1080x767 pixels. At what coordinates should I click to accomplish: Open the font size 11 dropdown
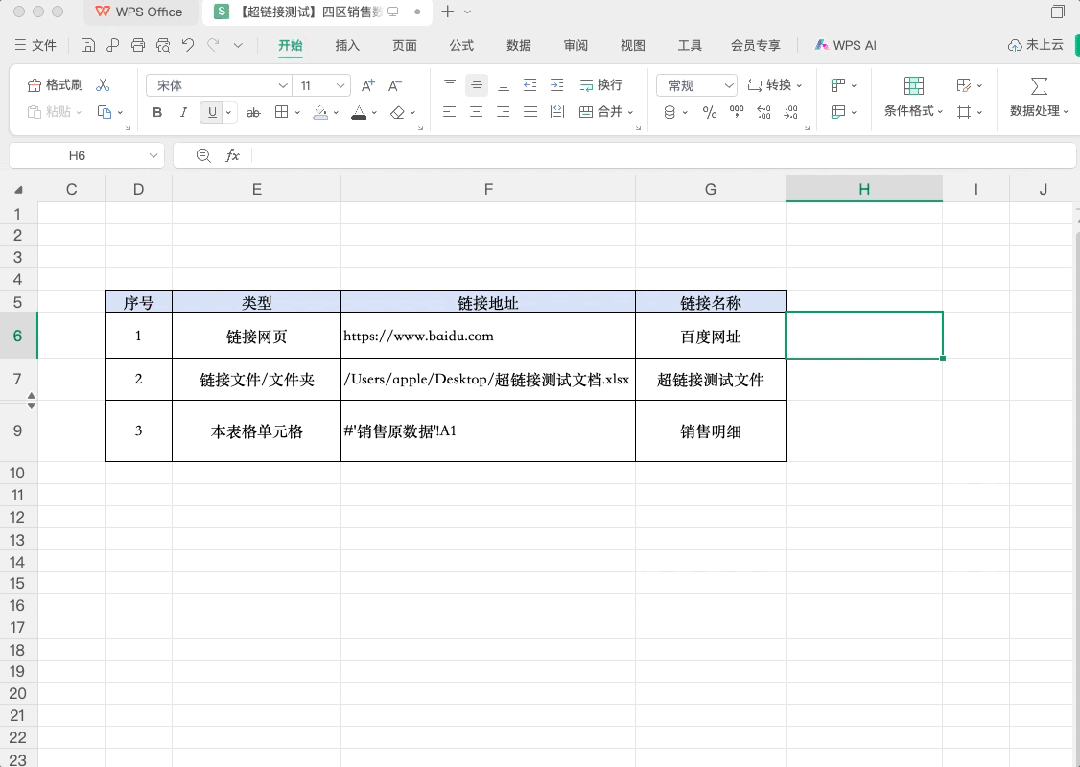point(340,85)
